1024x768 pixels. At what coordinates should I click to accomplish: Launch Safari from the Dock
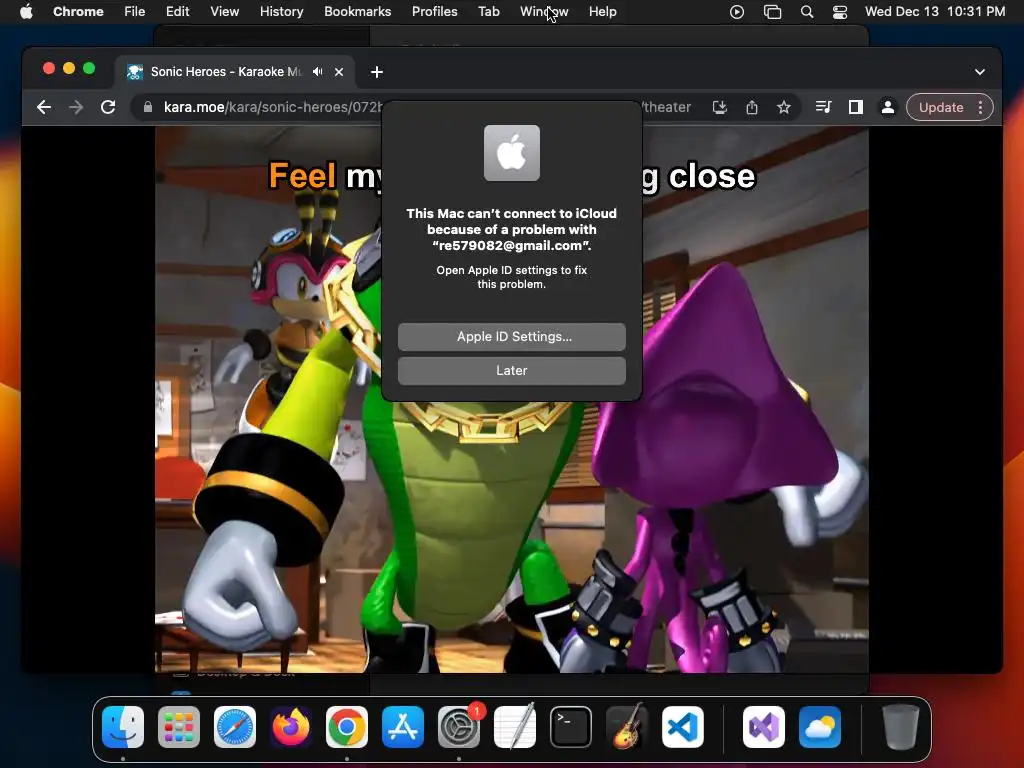point(235,727)
